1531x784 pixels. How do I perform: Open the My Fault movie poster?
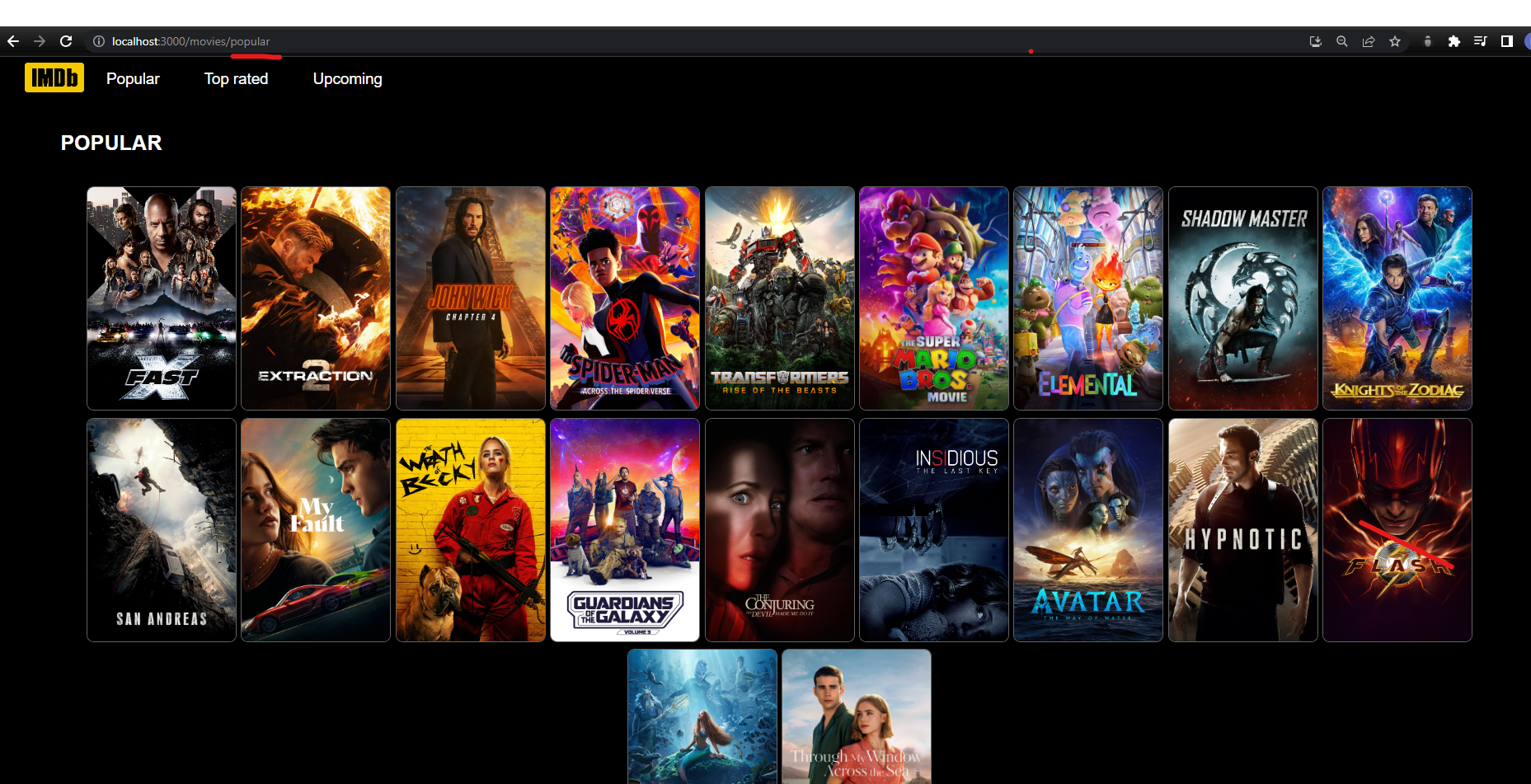[316, 530]
